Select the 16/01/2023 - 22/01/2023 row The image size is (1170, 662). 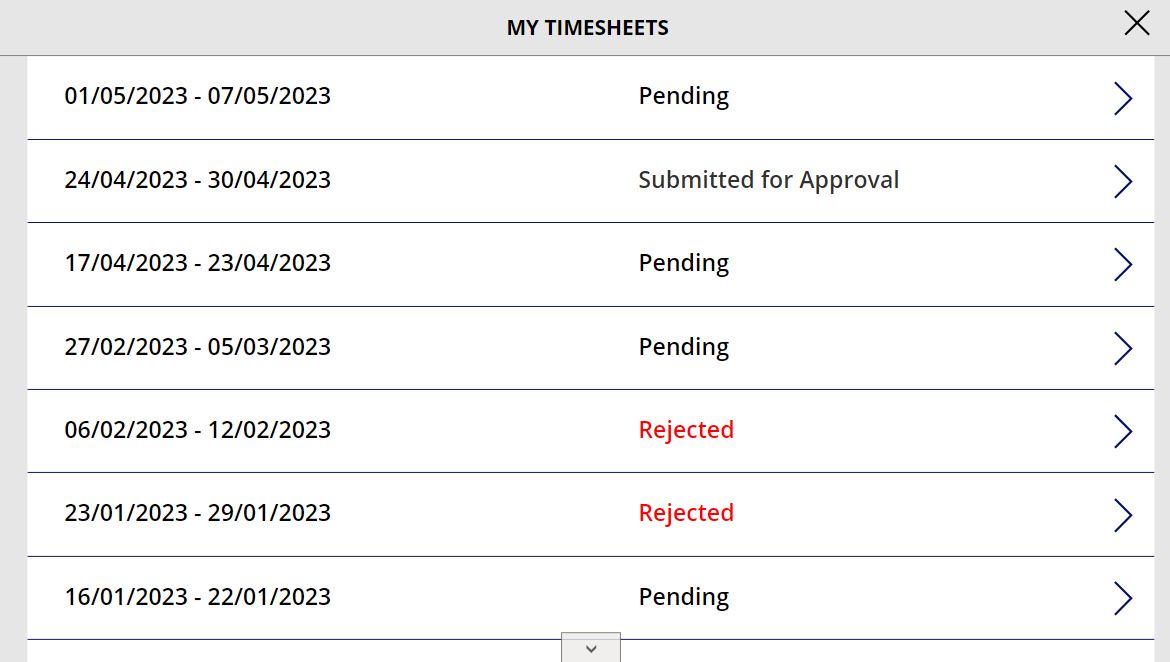coord(198,597)
